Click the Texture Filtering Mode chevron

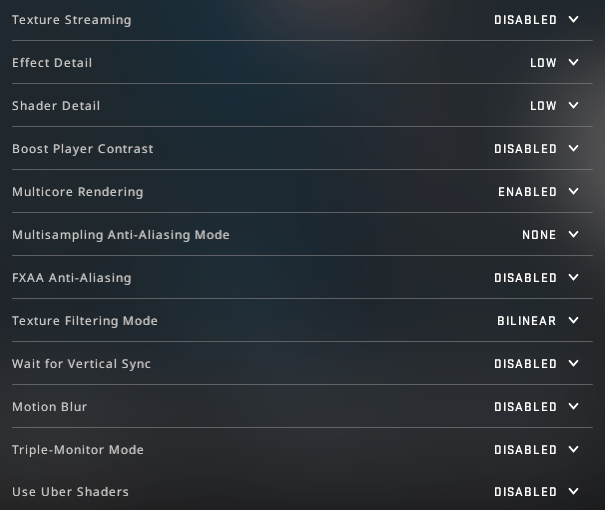point(573,321)
